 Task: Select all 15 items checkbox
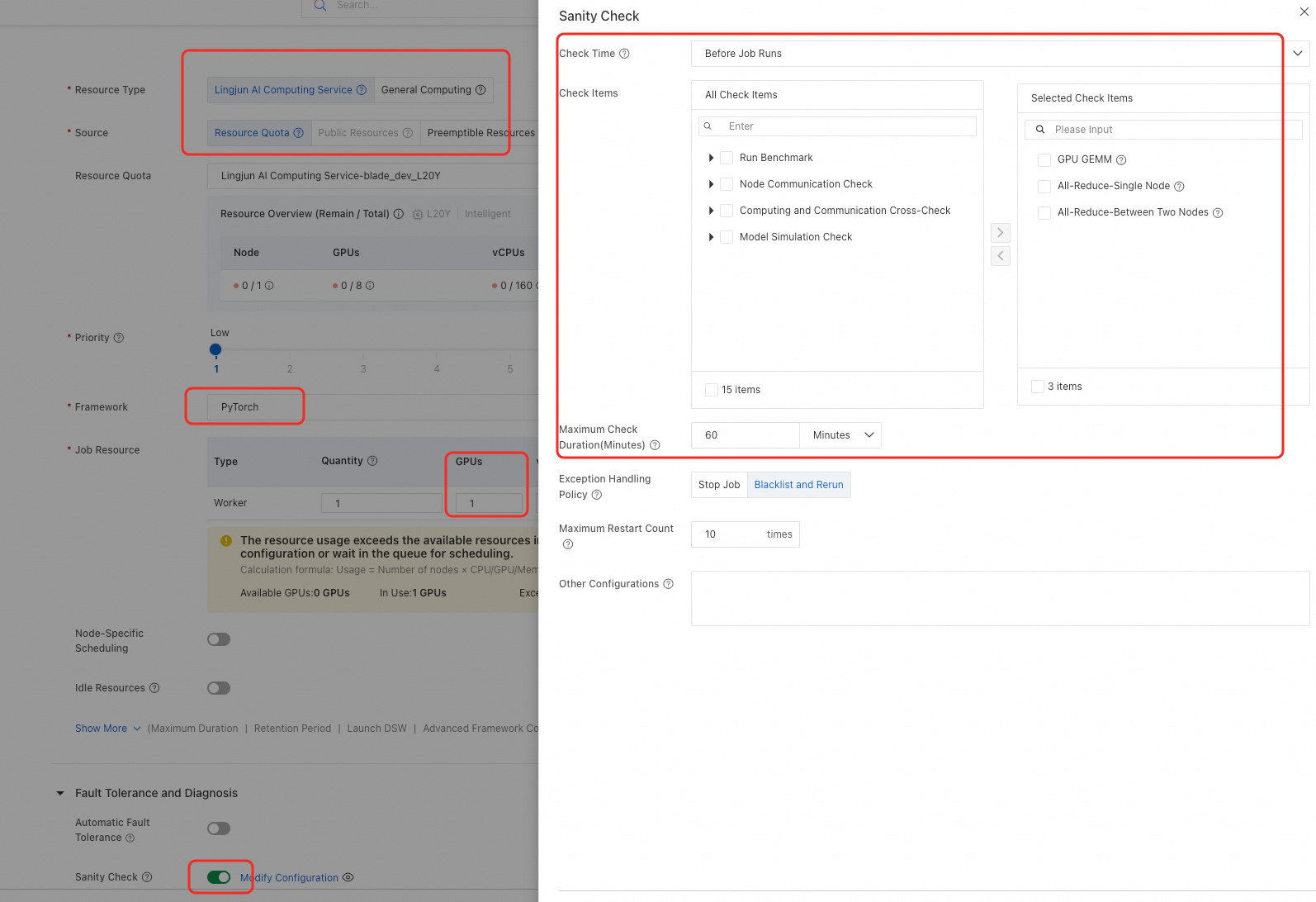pos(711,390)
